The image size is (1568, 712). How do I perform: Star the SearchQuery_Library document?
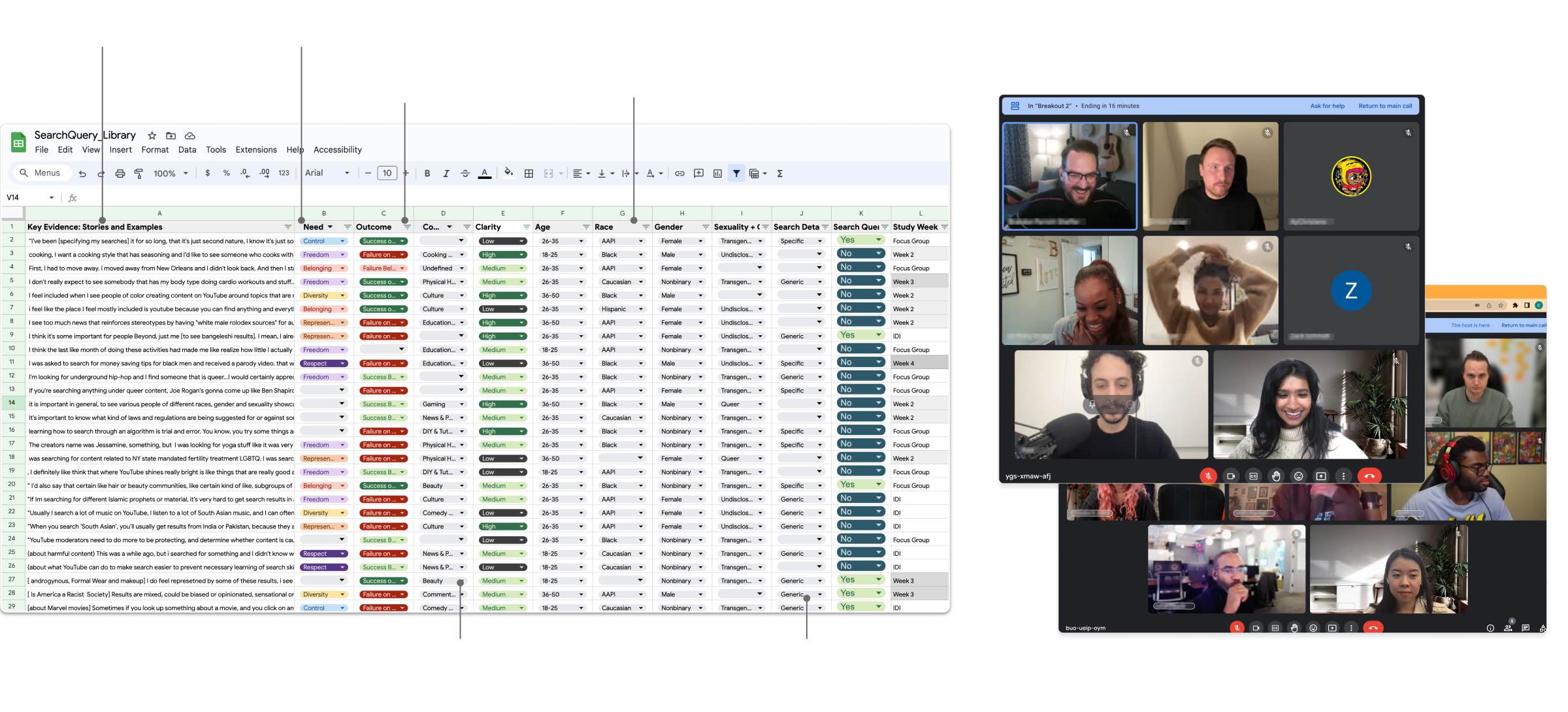(x=152, y=136)
